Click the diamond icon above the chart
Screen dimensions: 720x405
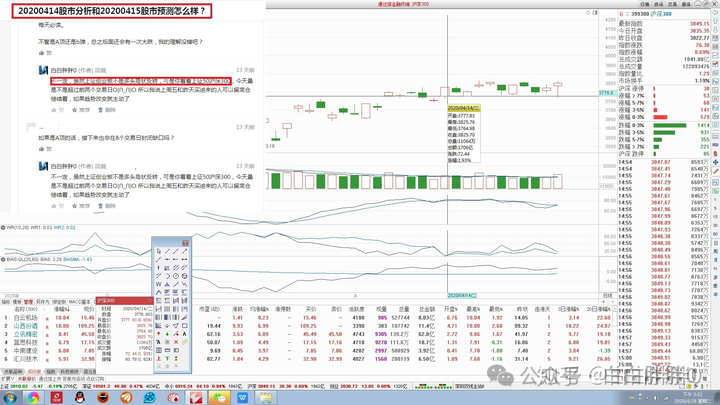tap(588, 13)
